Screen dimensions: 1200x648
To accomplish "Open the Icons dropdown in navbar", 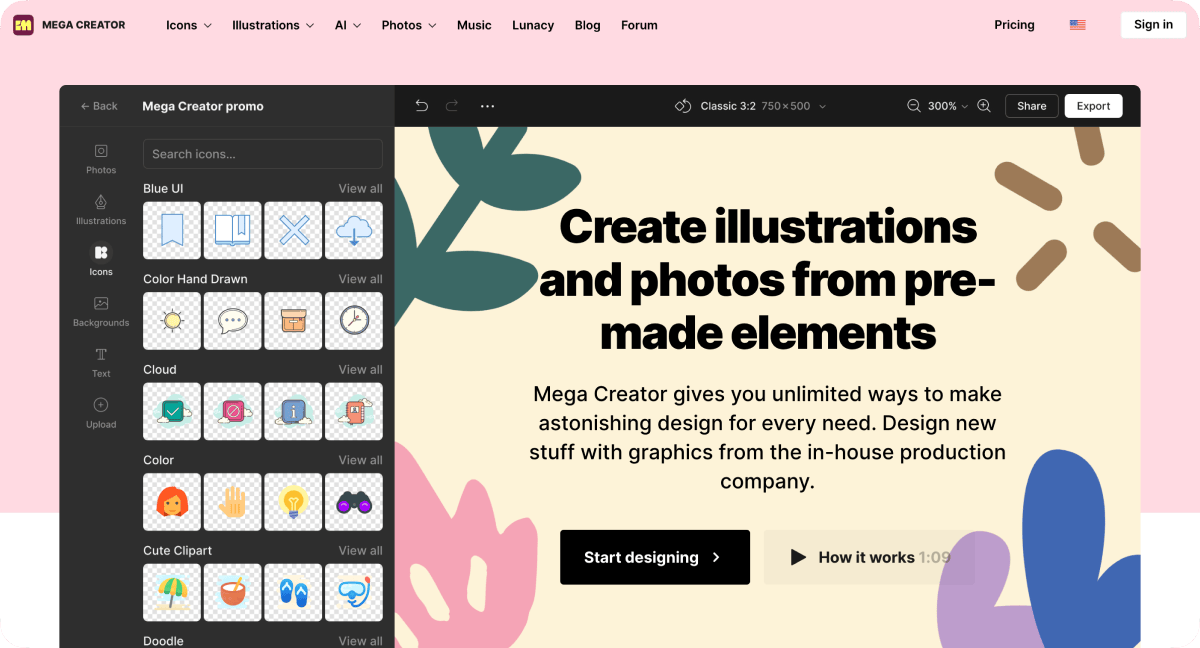I will click(189, 25).
